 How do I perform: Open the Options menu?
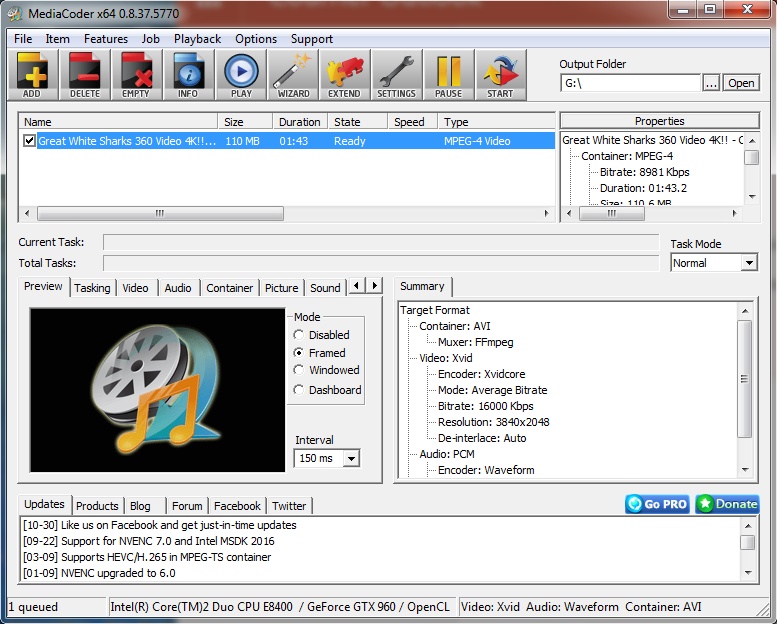point(256,39)
